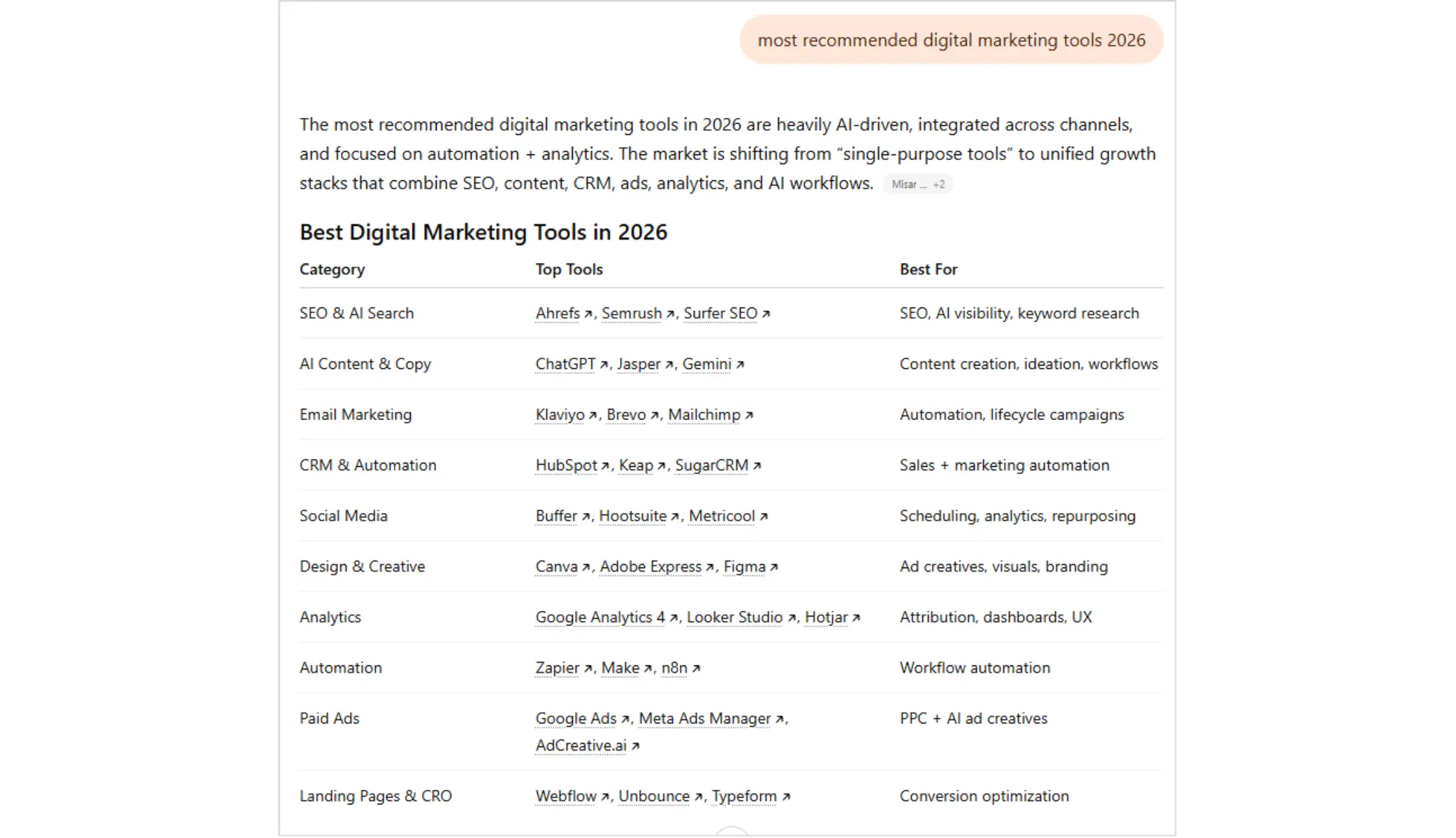Screen dimensions: 1456x838
Task: Go to the Zapier link
Action: point(564,668)
